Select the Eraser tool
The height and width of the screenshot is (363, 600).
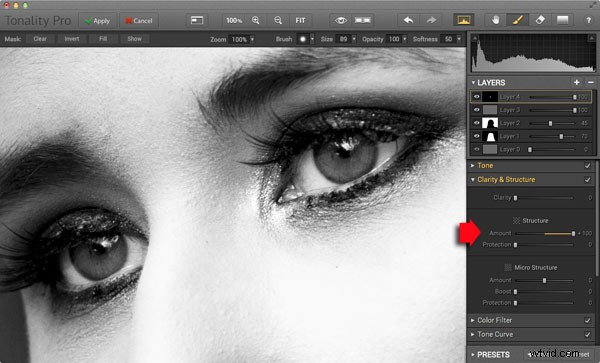tap(540, 20)
